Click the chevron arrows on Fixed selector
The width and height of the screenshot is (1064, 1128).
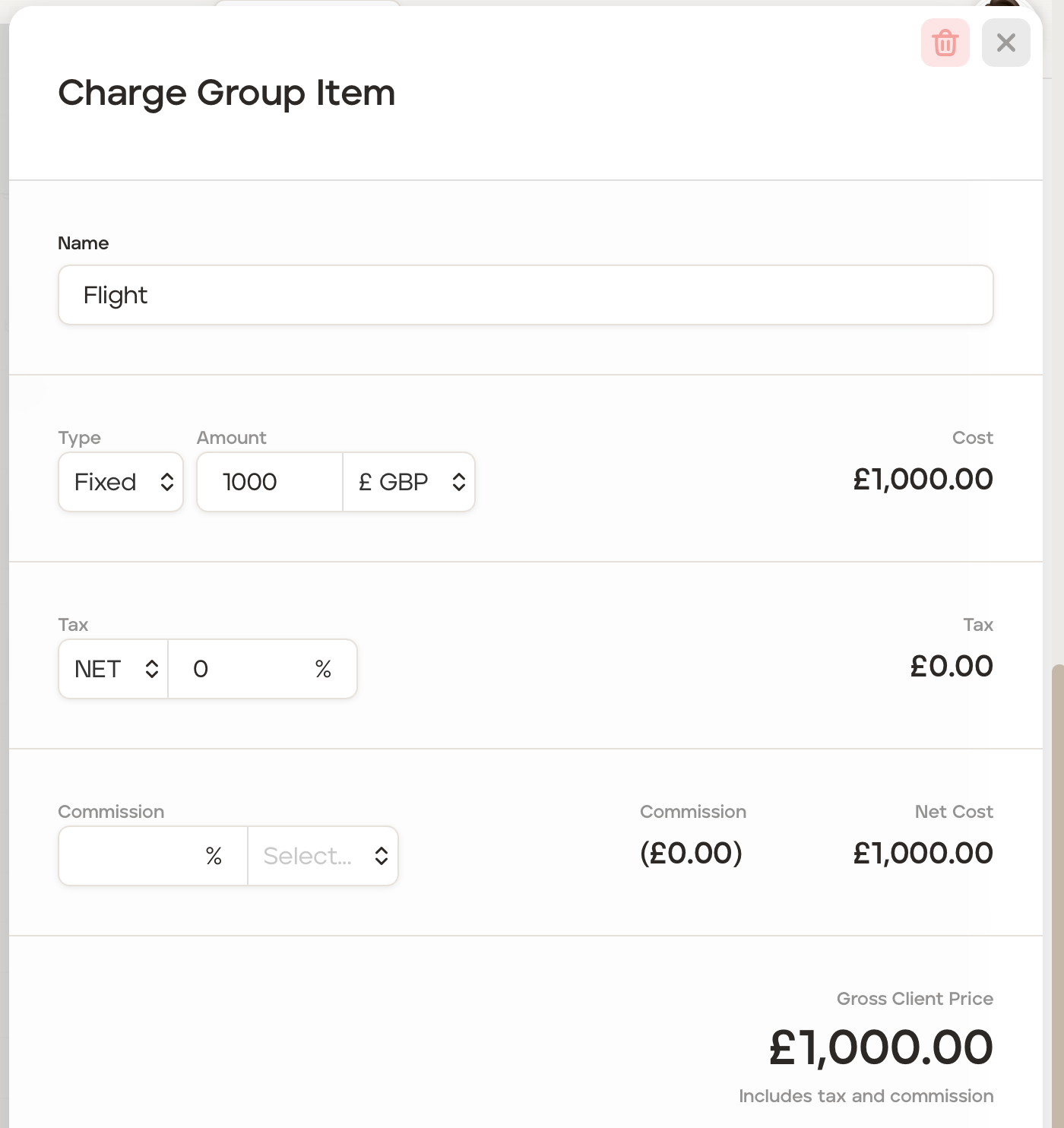click(x=167, y=482)
